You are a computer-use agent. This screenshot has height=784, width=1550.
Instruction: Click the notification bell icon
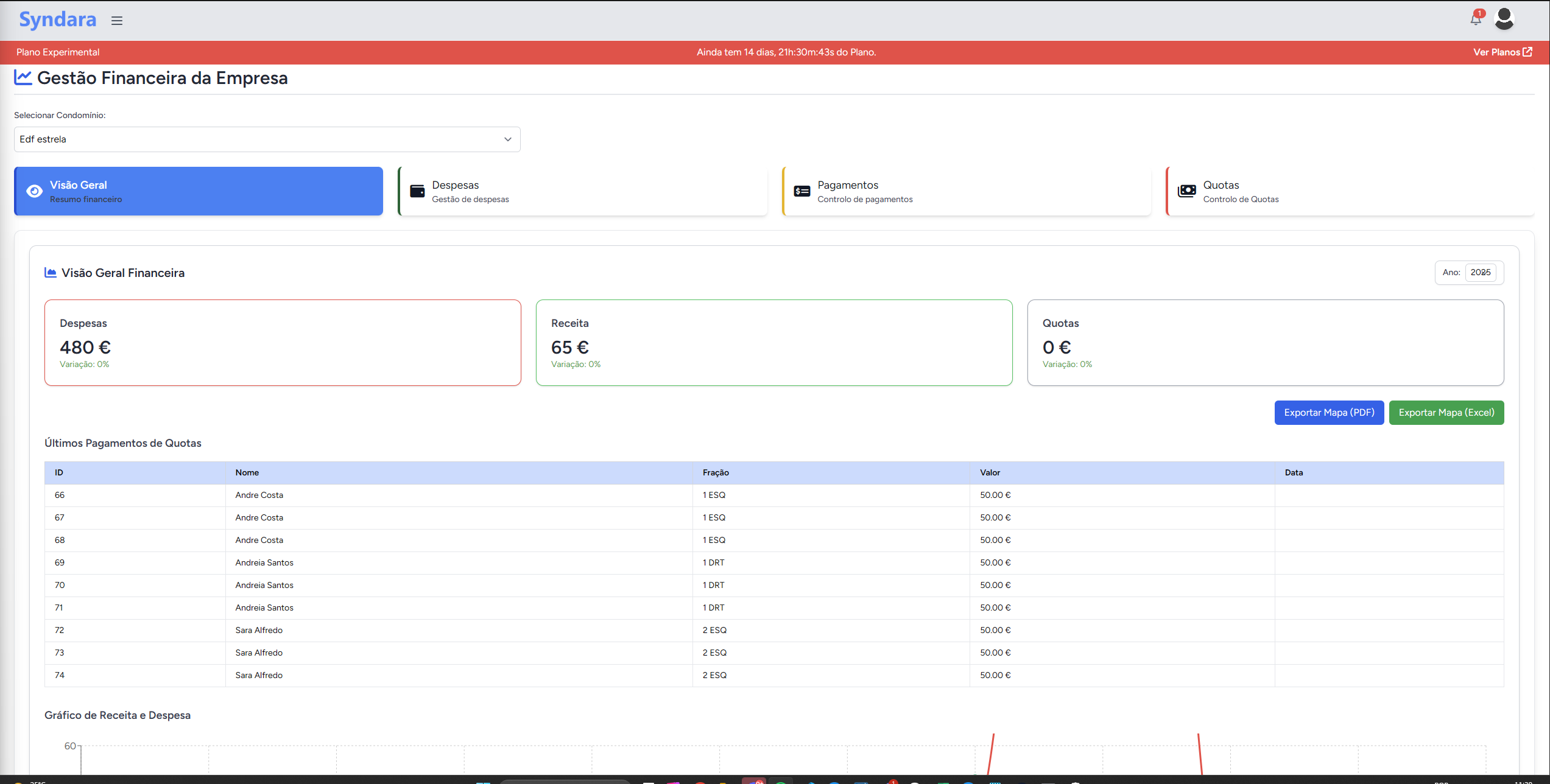(1475, 19)
